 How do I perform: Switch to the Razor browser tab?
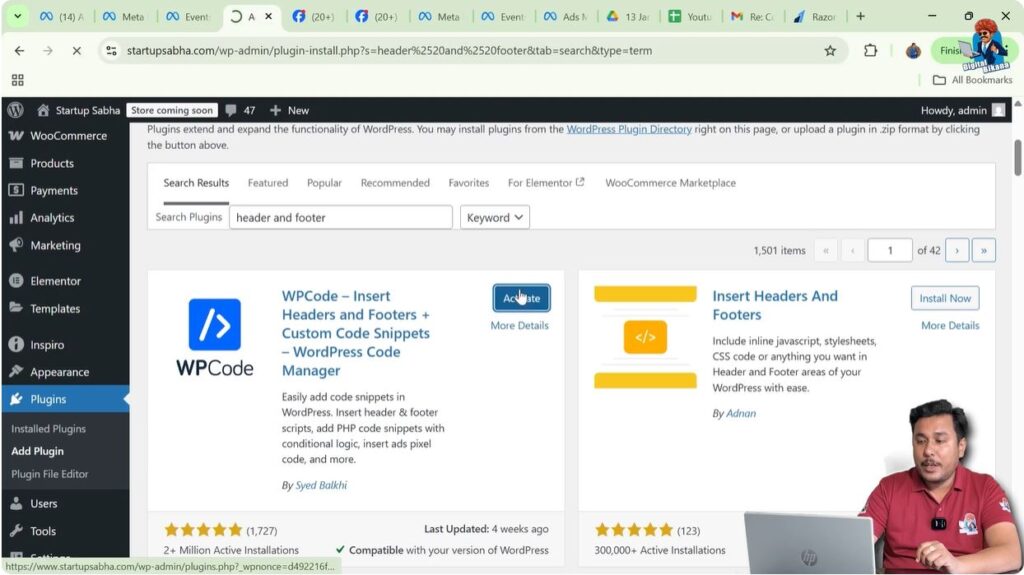pyautogui.click(x=814, y=16)
